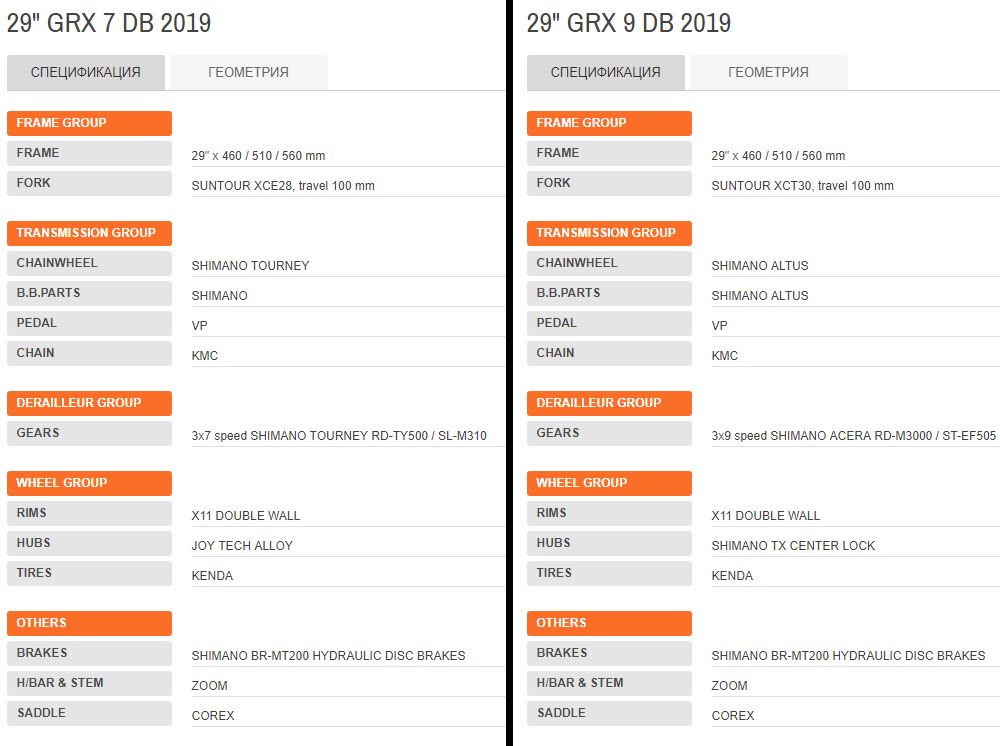Click SHIMANO TX CENTER LOCK hubs value

click(x=793, y=546)
